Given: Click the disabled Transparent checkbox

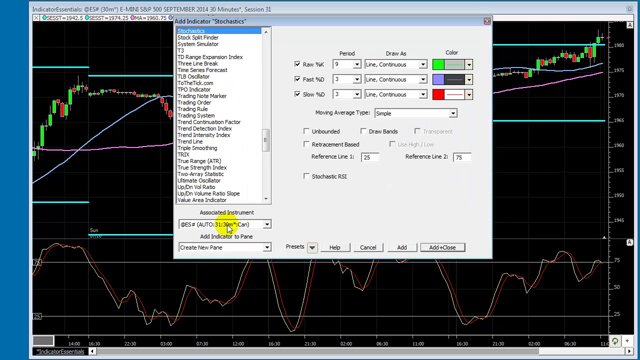Looking at the screenshot, I should click(x=417, y=131).
